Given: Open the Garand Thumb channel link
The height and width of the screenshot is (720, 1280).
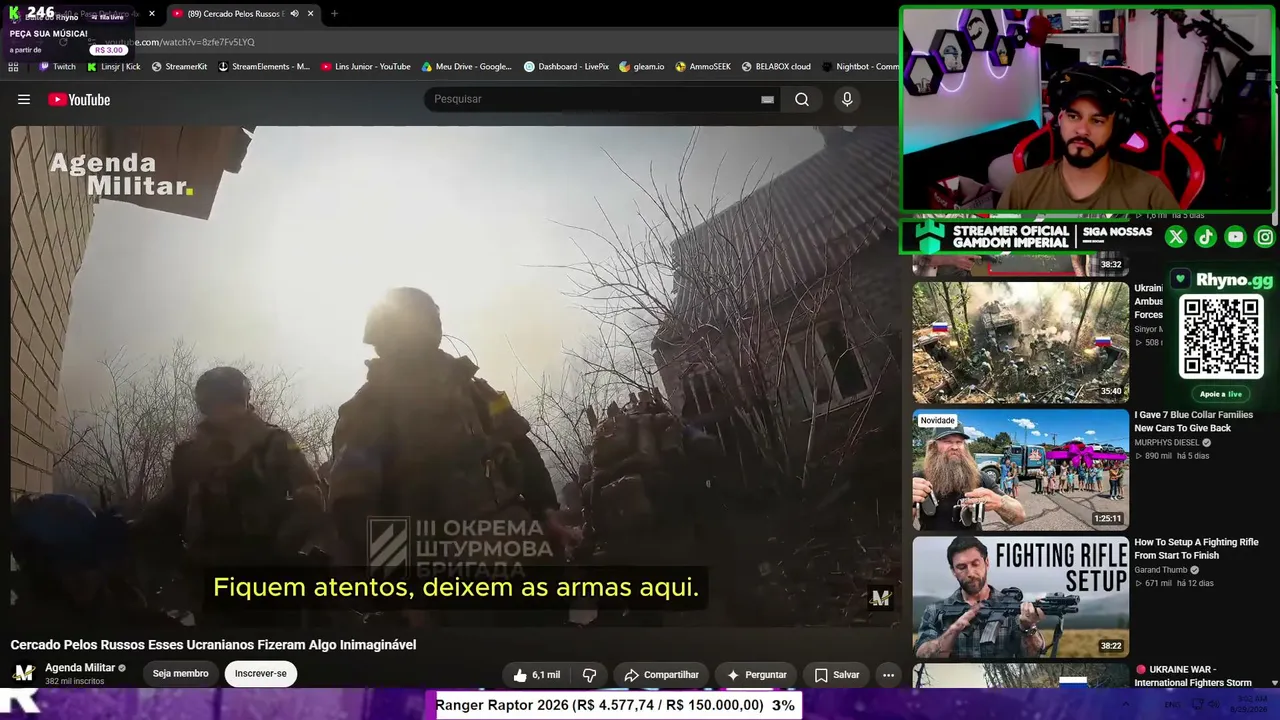Looking at the screenshot, I should pyautogui.click(x=1161, y=570).
